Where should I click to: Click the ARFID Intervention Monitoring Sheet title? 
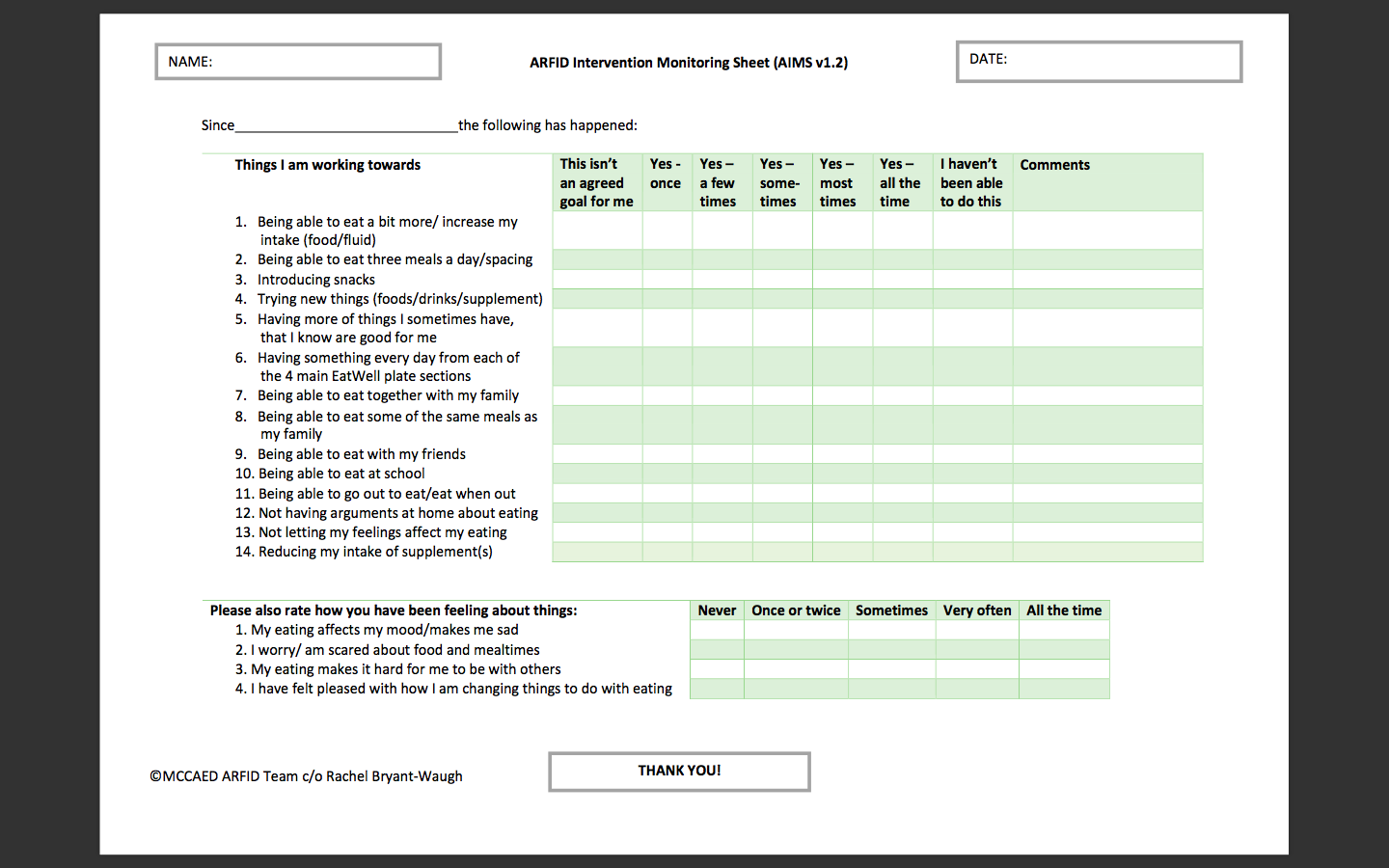point(689,63)
